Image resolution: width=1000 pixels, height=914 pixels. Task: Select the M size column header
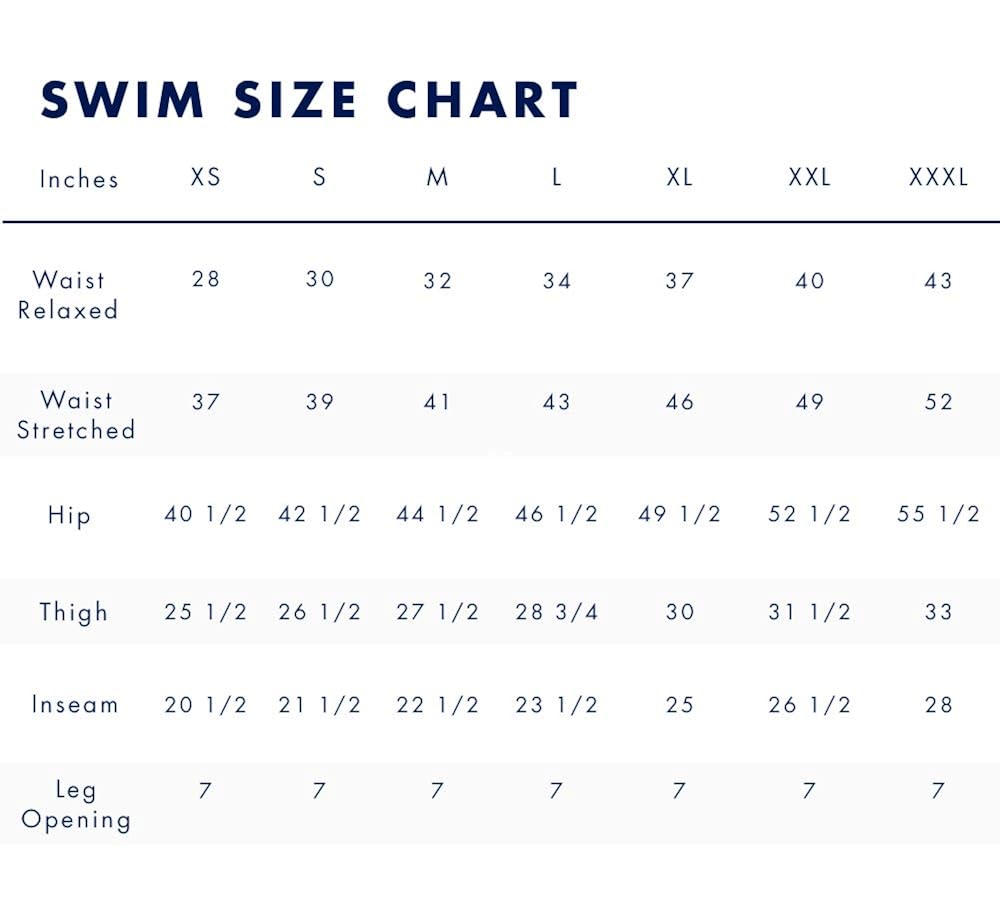coord(437,178)
